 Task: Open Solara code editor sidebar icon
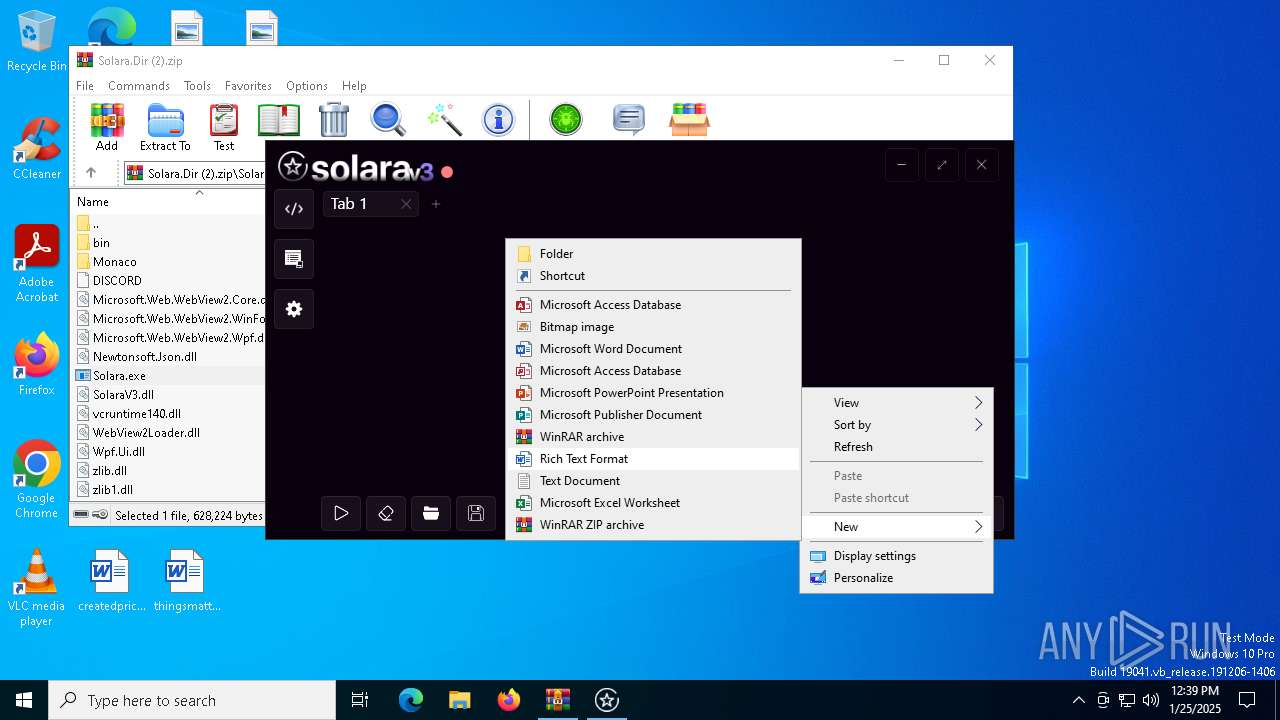[x=294, y=209]
